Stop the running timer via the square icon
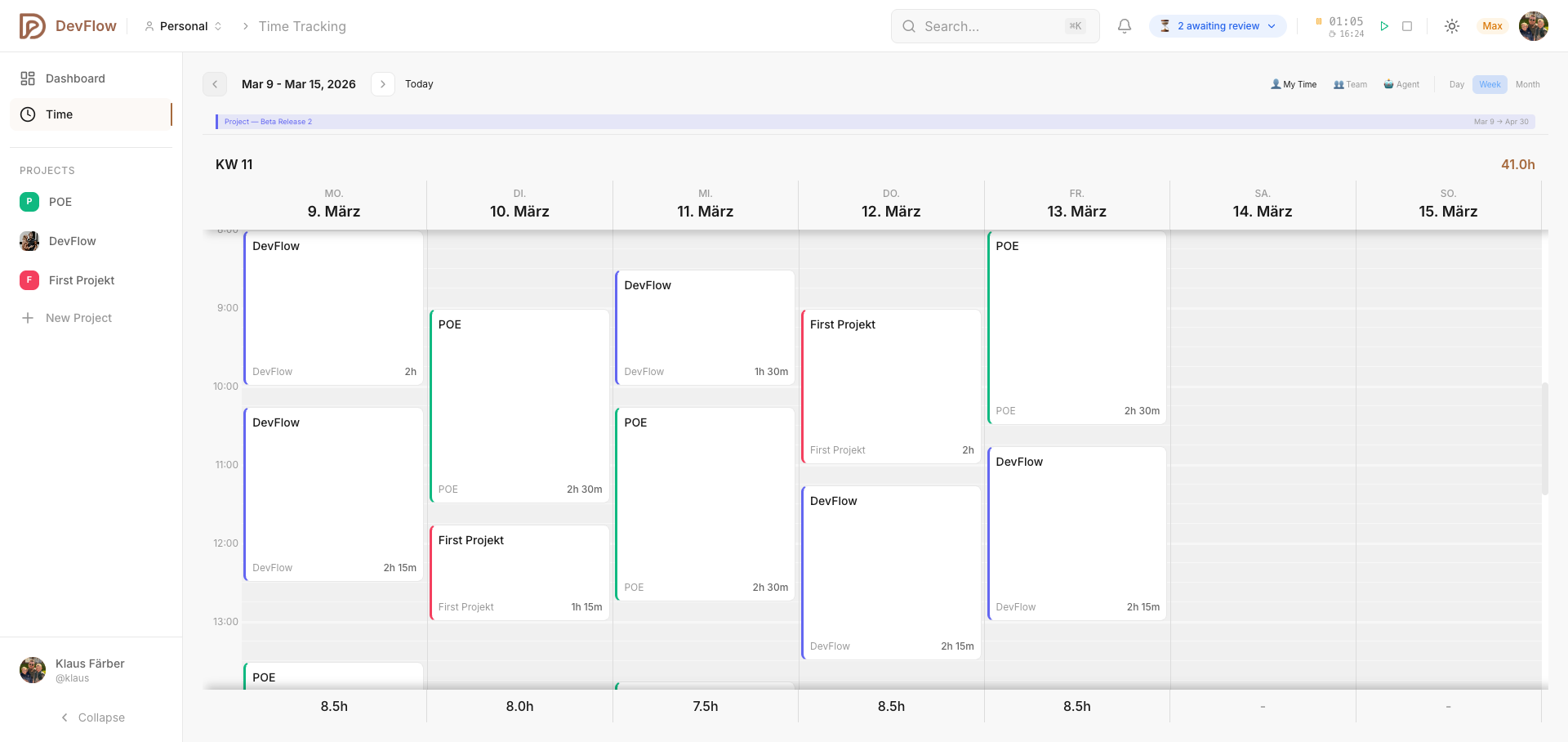This screenshot has width=1568, height=742. [x=1407, y=25]
